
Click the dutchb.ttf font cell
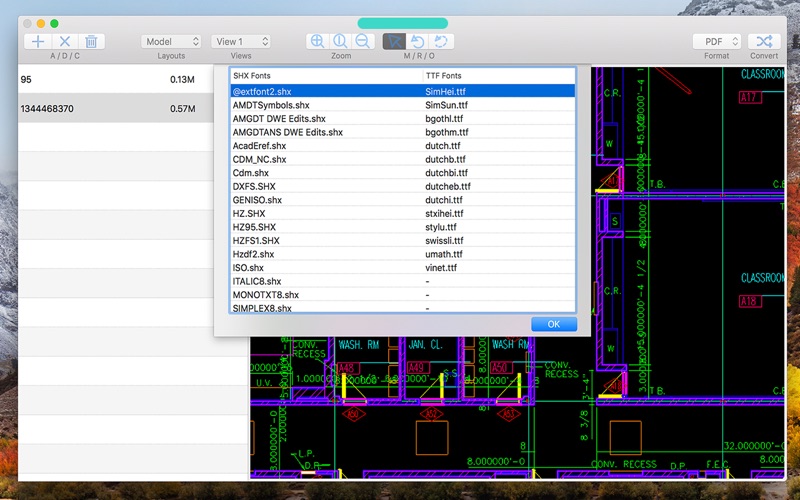445,159
